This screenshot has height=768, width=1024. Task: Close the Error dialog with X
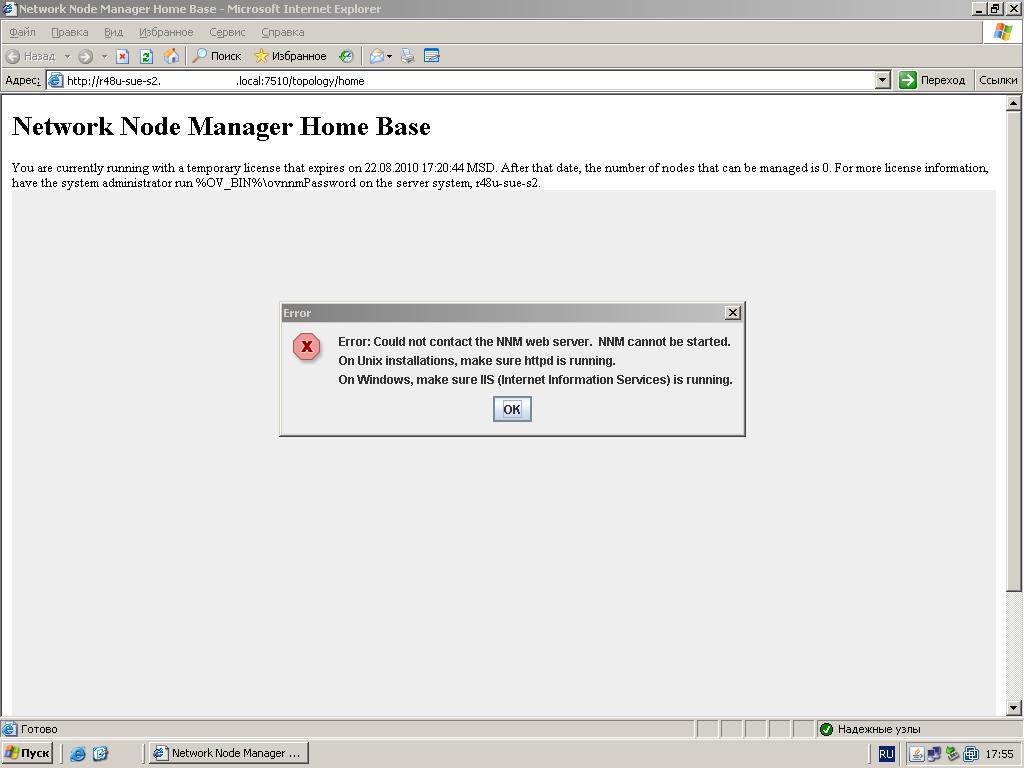(x=732, y=313)
